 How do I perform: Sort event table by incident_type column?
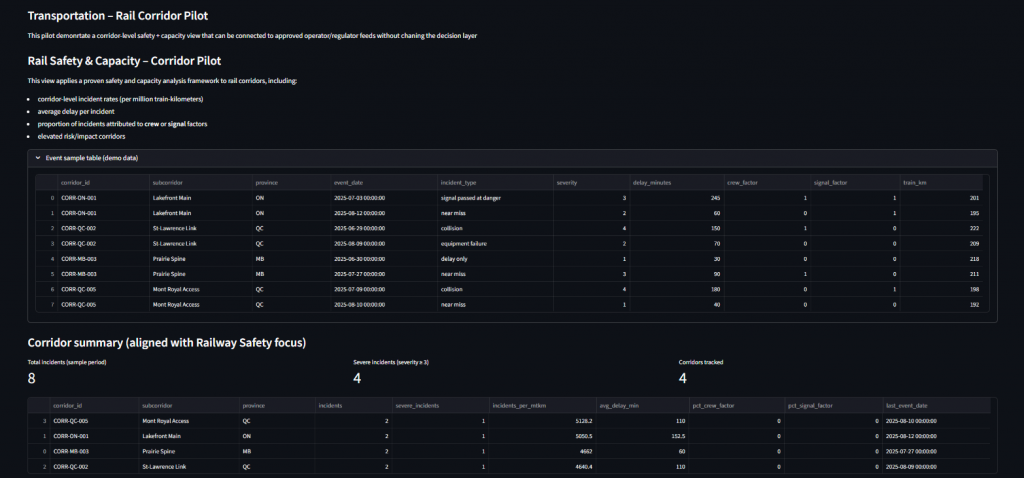tap(460, 183)
